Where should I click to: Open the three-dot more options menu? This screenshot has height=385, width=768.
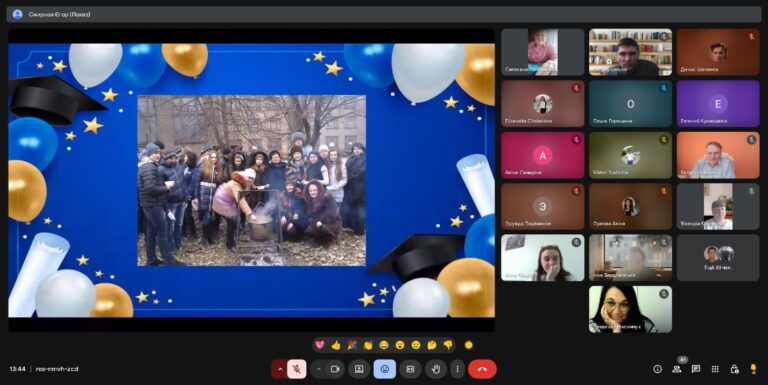(457, 369)
